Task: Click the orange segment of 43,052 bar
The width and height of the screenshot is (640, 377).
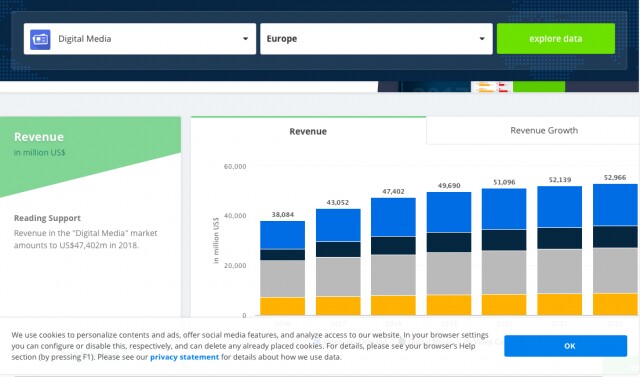Action: tap(338, 306)
